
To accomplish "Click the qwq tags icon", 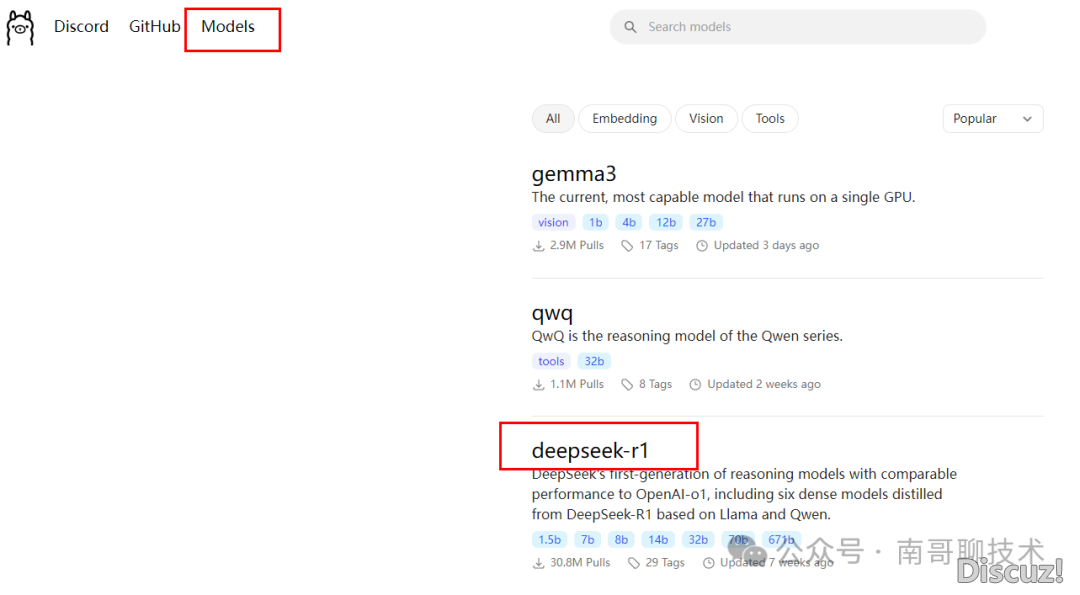I will pyautogui.click(x=627, y=385).
